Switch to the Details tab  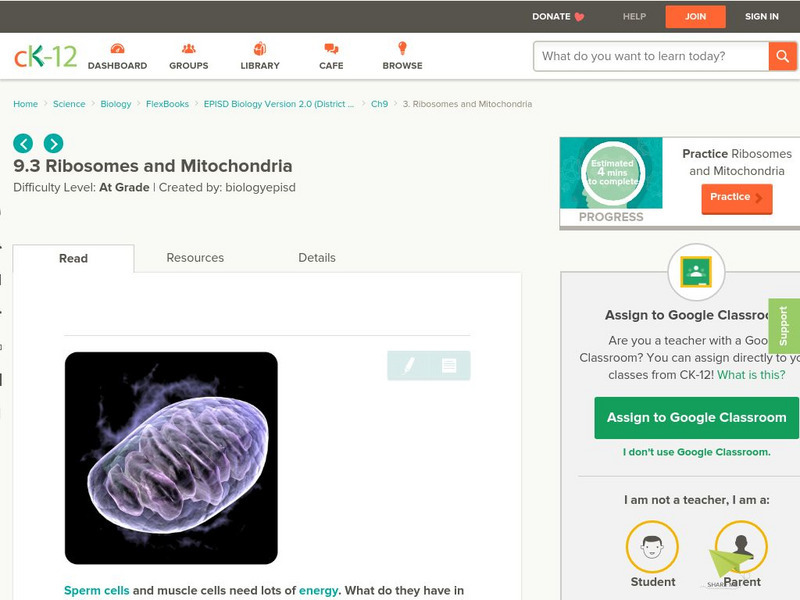317,258
